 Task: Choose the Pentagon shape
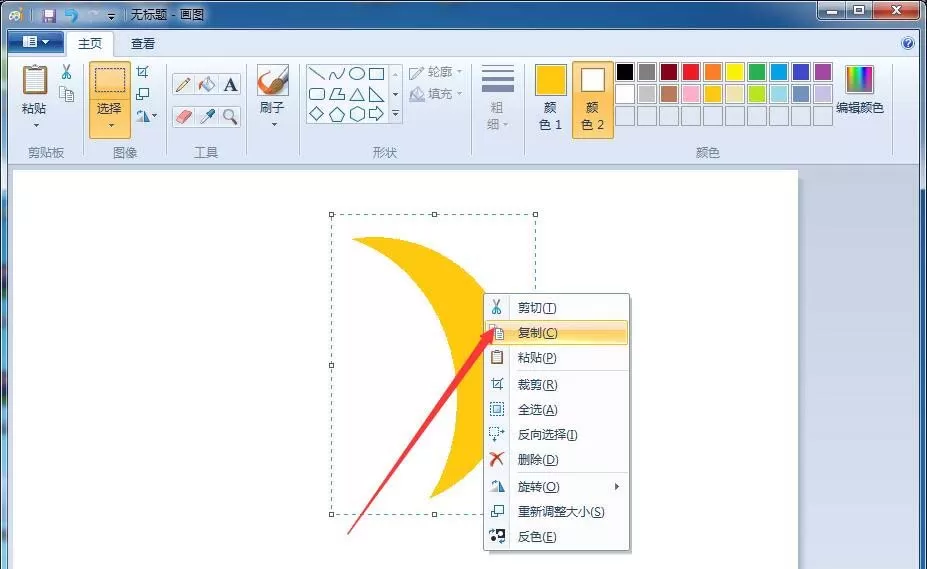(x=337, y=114)
